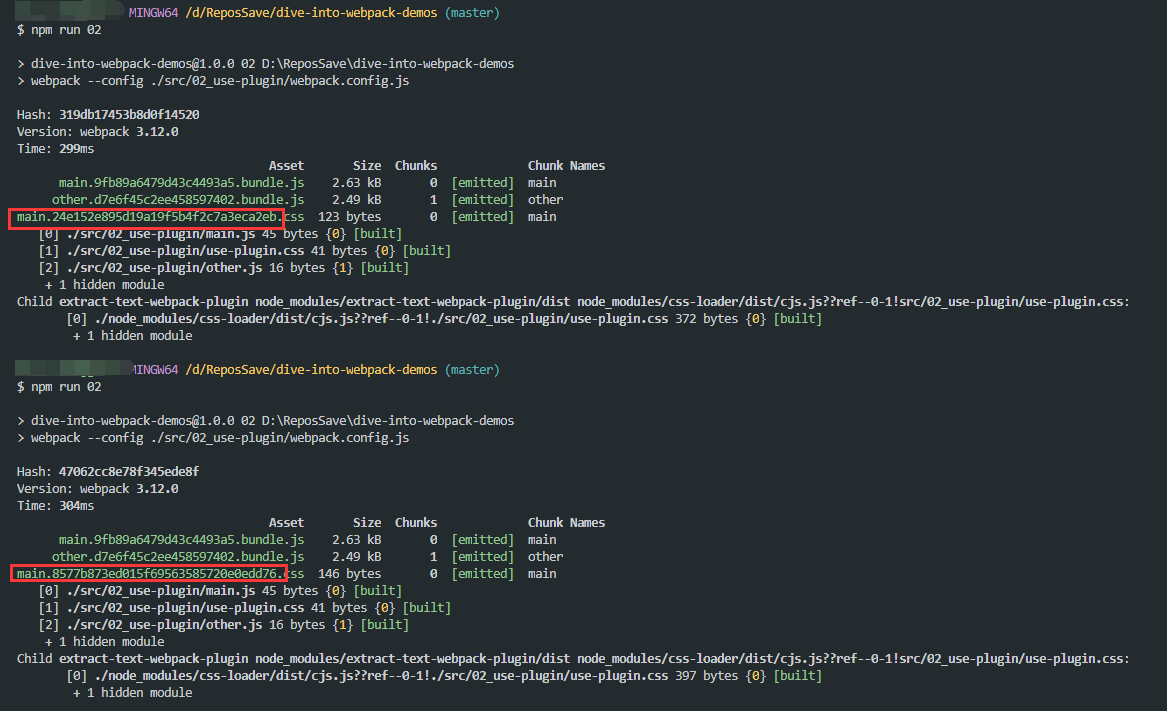Click main.9fb89a6479d43c4493a5.bundle.js in the first build
Screen dimensions: 1167x711
click(181, 183)
